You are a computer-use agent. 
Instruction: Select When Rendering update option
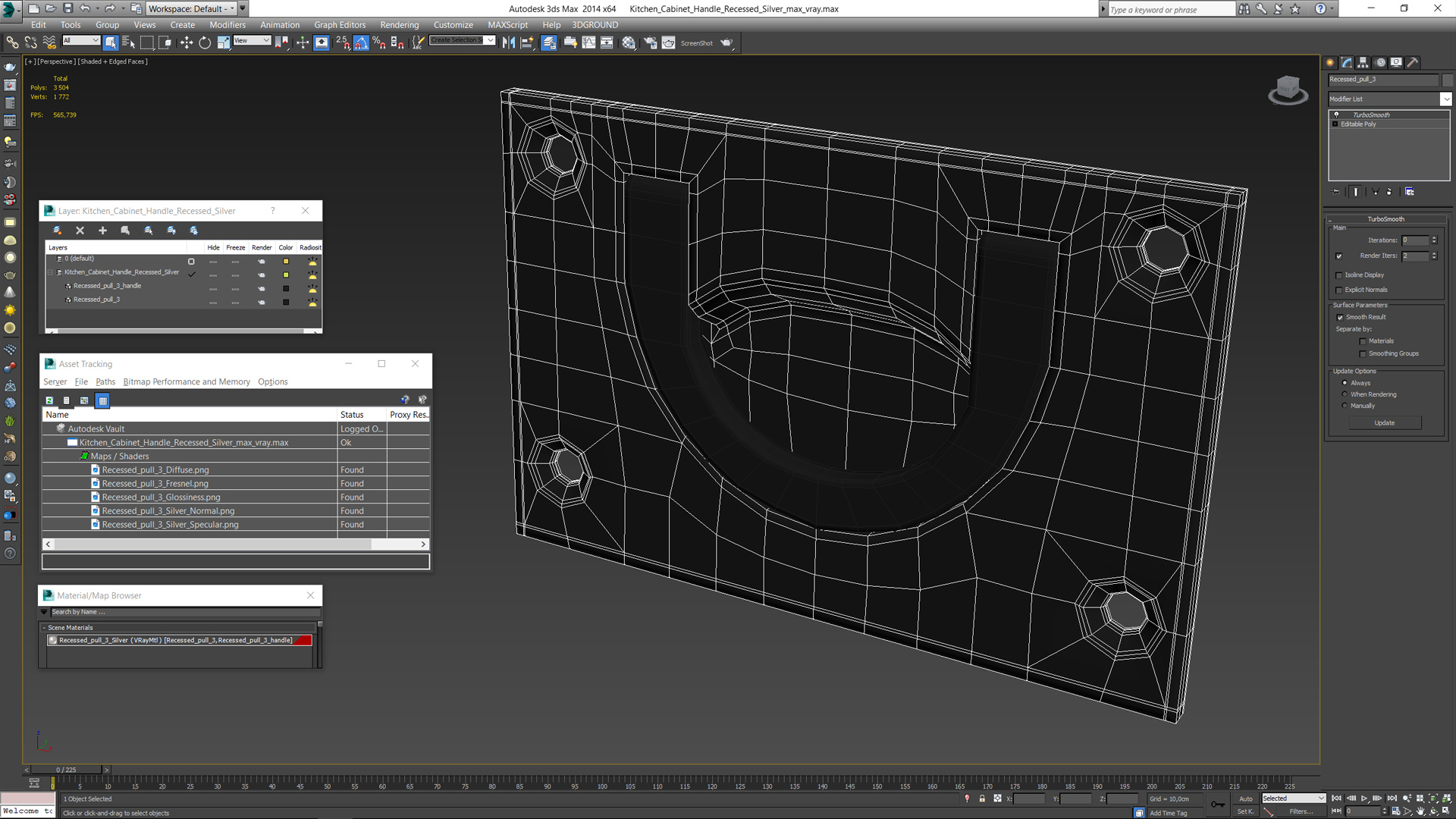point(1345,394)
